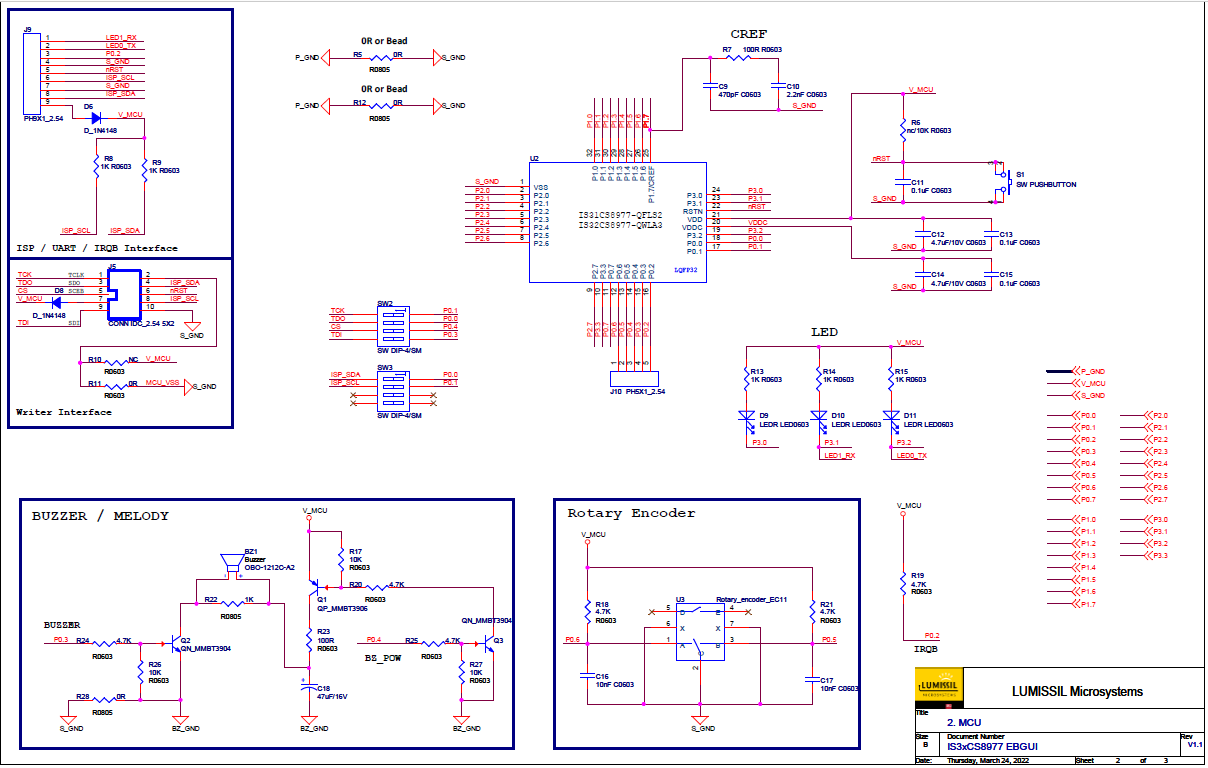Select the J10 PH5X1_2.54 connector

(x=631, y=379)
